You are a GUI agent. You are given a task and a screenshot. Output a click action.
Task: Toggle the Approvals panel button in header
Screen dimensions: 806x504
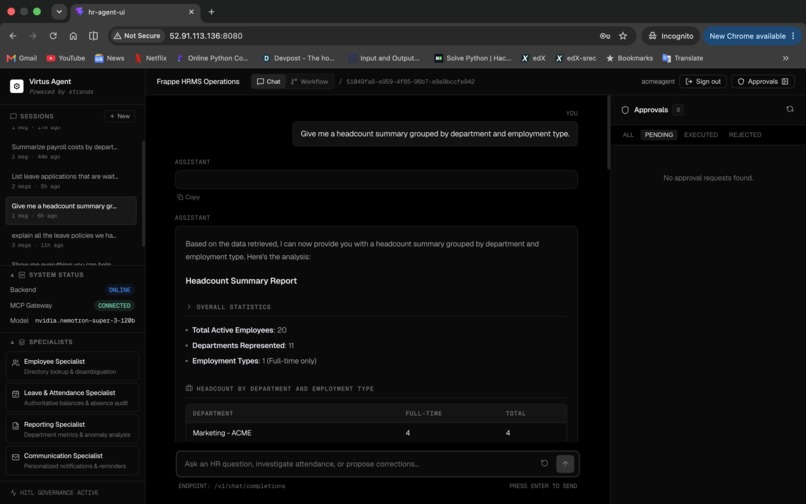(763, 81)
